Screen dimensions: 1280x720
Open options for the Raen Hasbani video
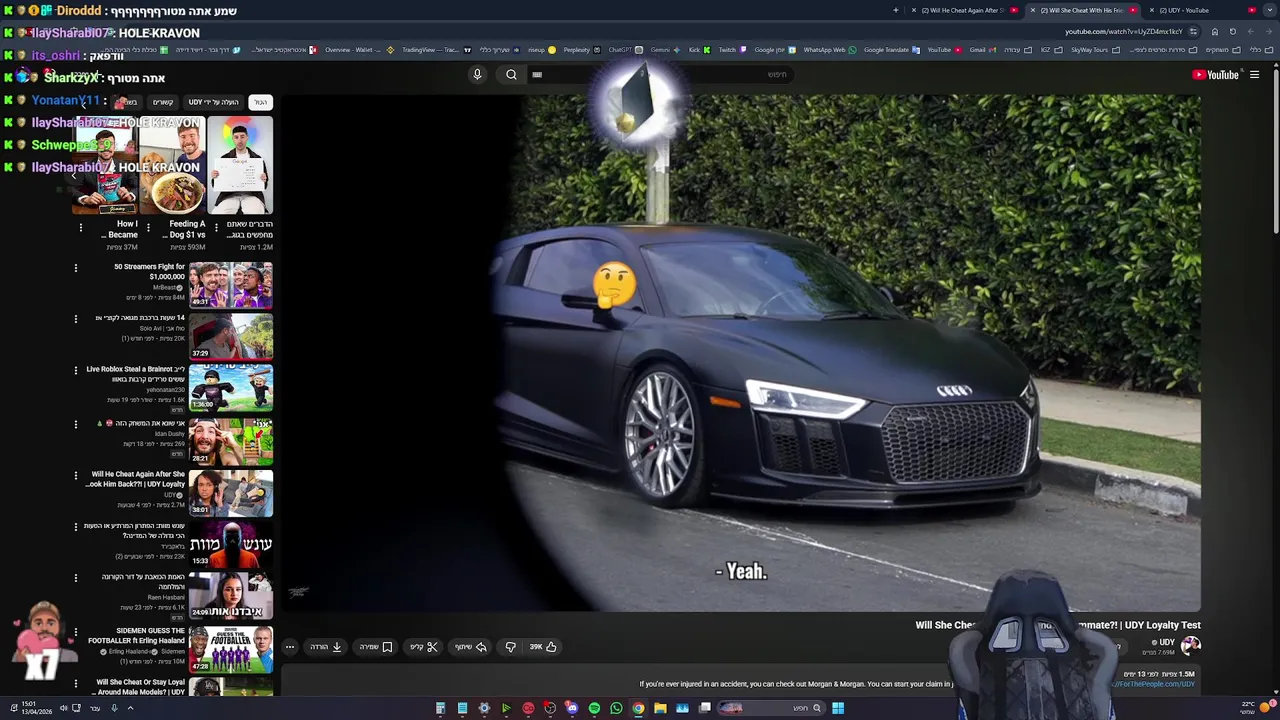(76, 578)
